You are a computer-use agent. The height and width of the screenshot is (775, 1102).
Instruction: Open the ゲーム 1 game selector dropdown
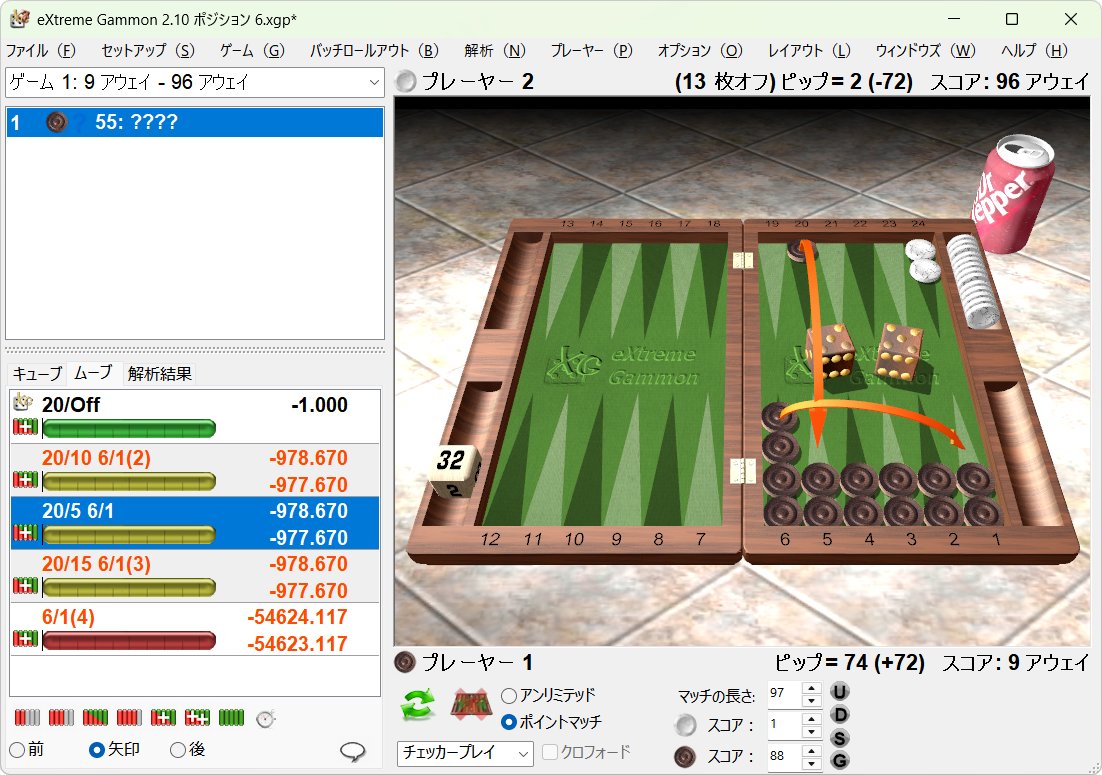coord(195,82)
